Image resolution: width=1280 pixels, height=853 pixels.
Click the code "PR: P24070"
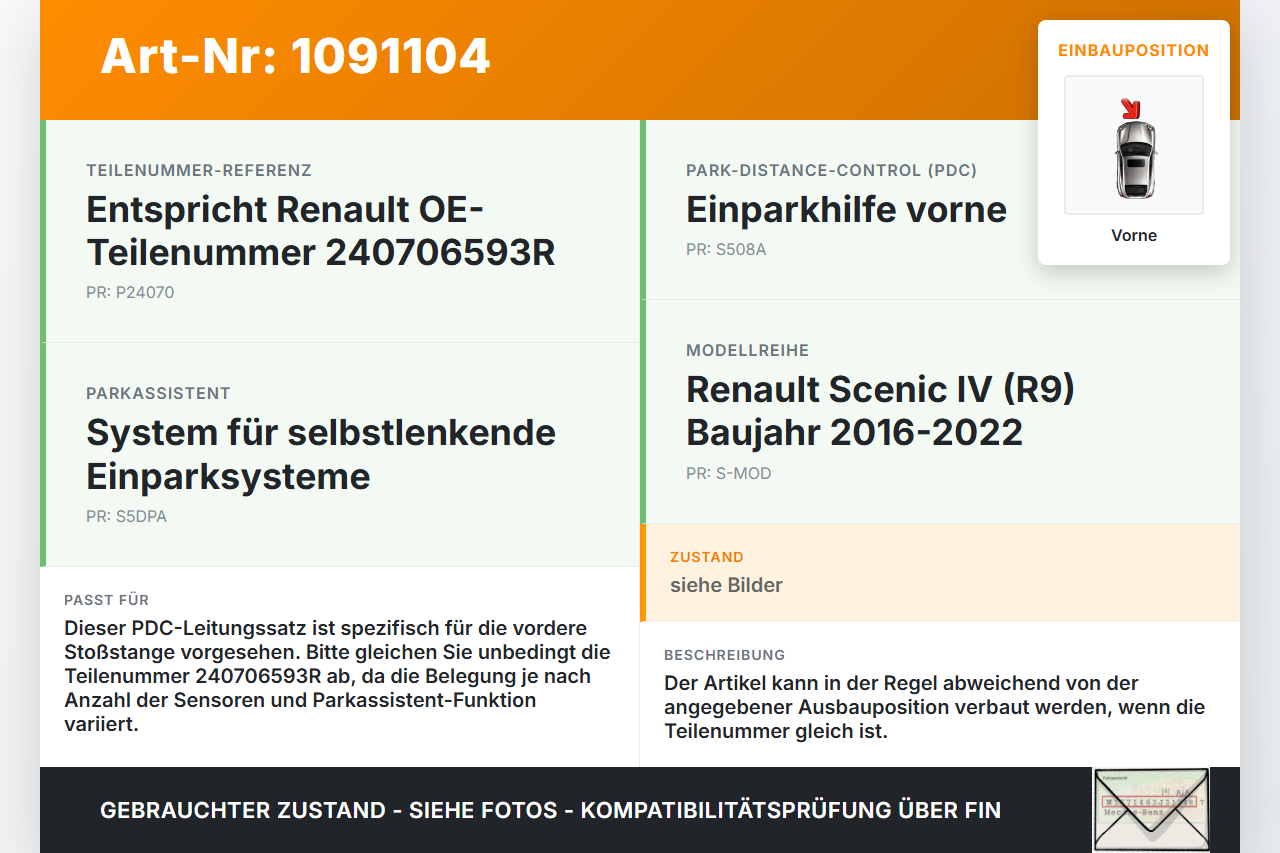[x=130, y=293]
